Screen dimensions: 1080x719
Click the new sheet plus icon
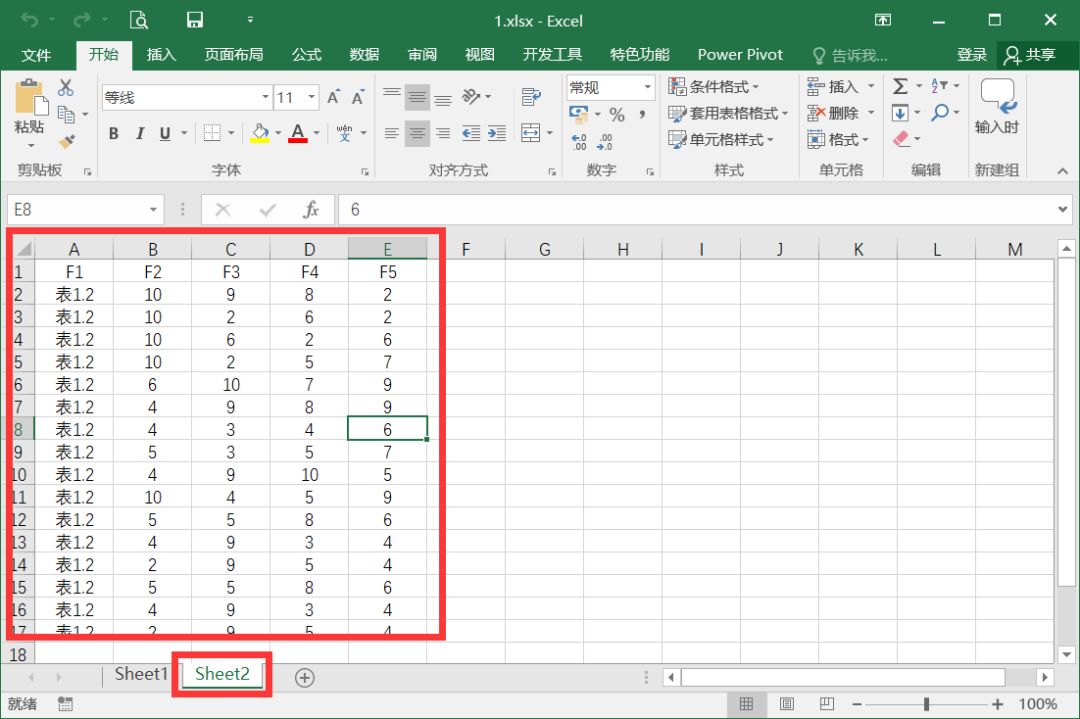pyautogui.click(x=304, y=678)
